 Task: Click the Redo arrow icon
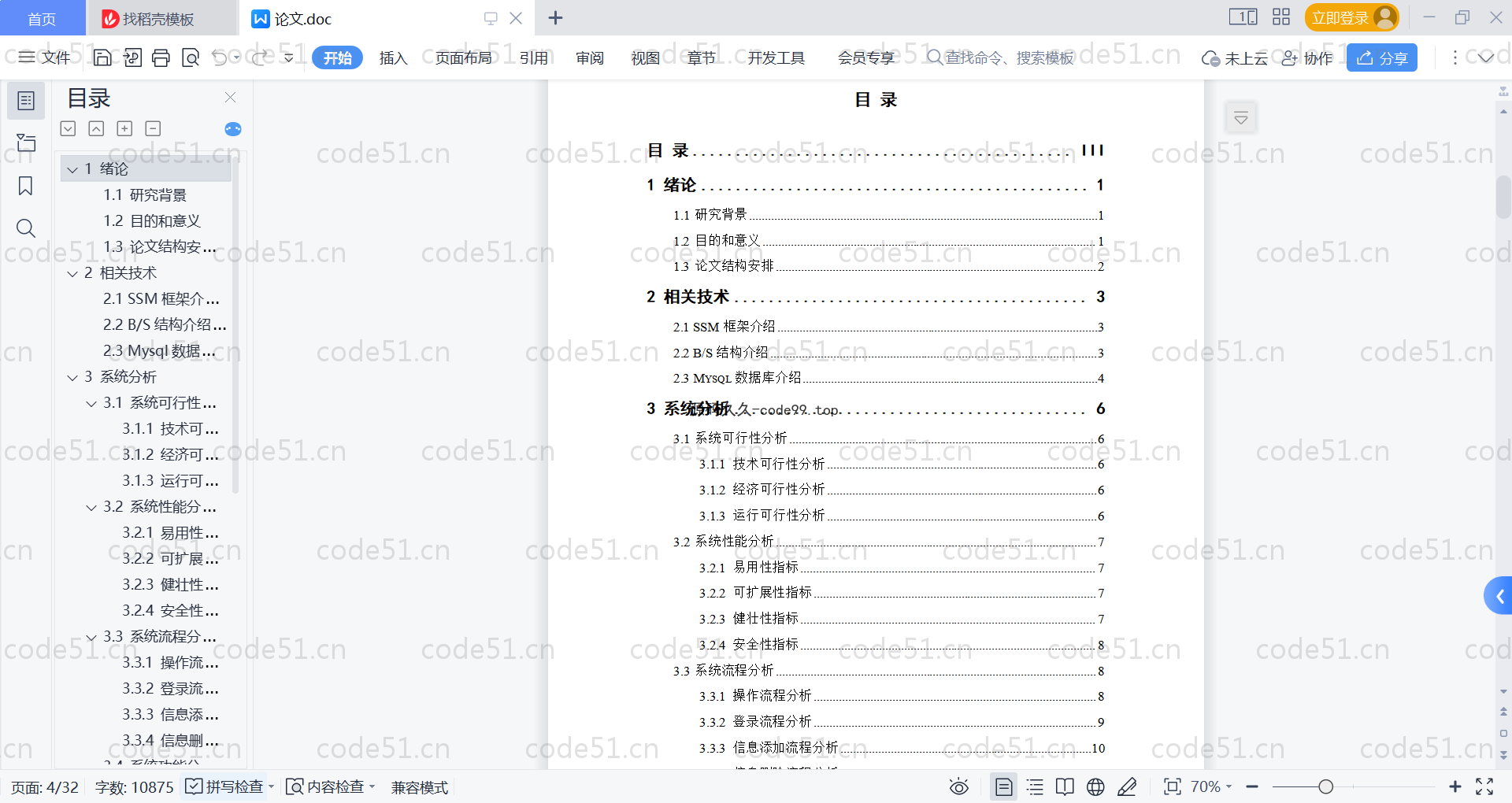point(259,57)
